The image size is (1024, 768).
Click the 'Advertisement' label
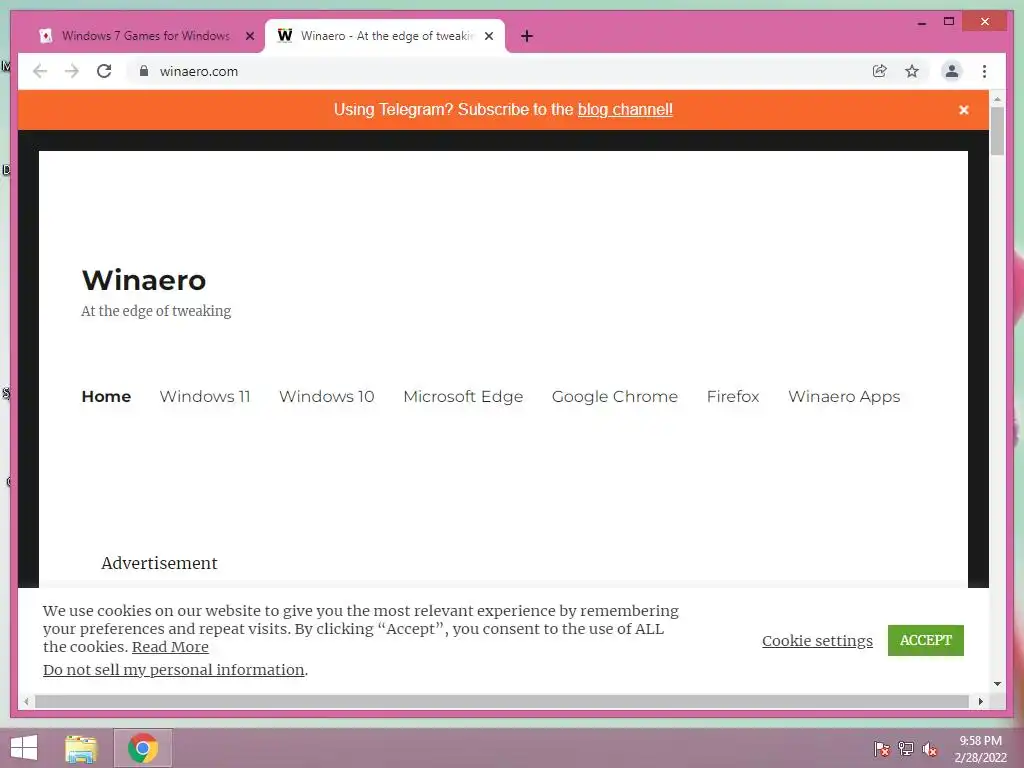point(159,563)
